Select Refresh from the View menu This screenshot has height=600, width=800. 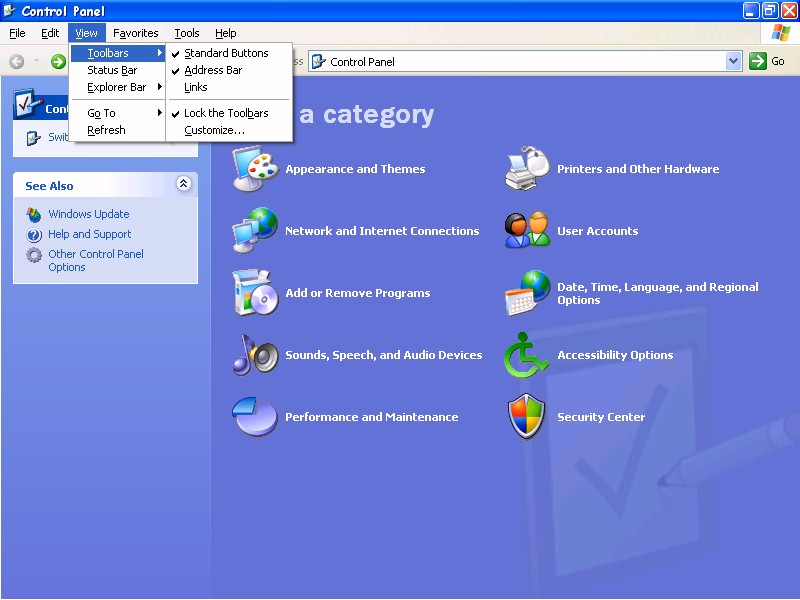[x=106, y=130]
